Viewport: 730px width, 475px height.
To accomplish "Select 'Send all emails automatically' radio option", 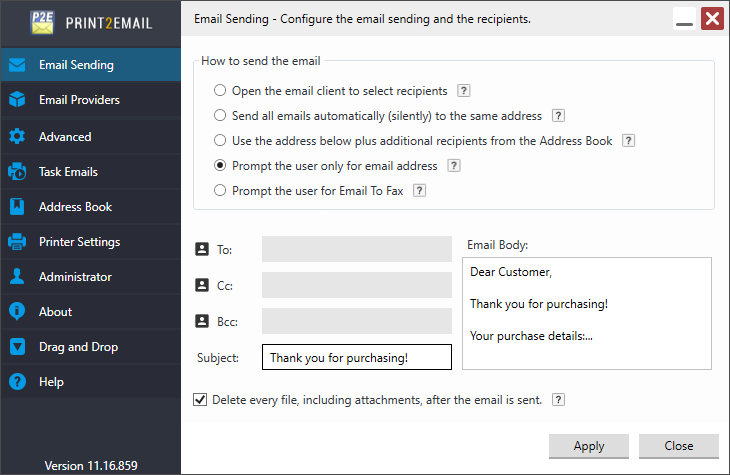I will coord(220,115).
